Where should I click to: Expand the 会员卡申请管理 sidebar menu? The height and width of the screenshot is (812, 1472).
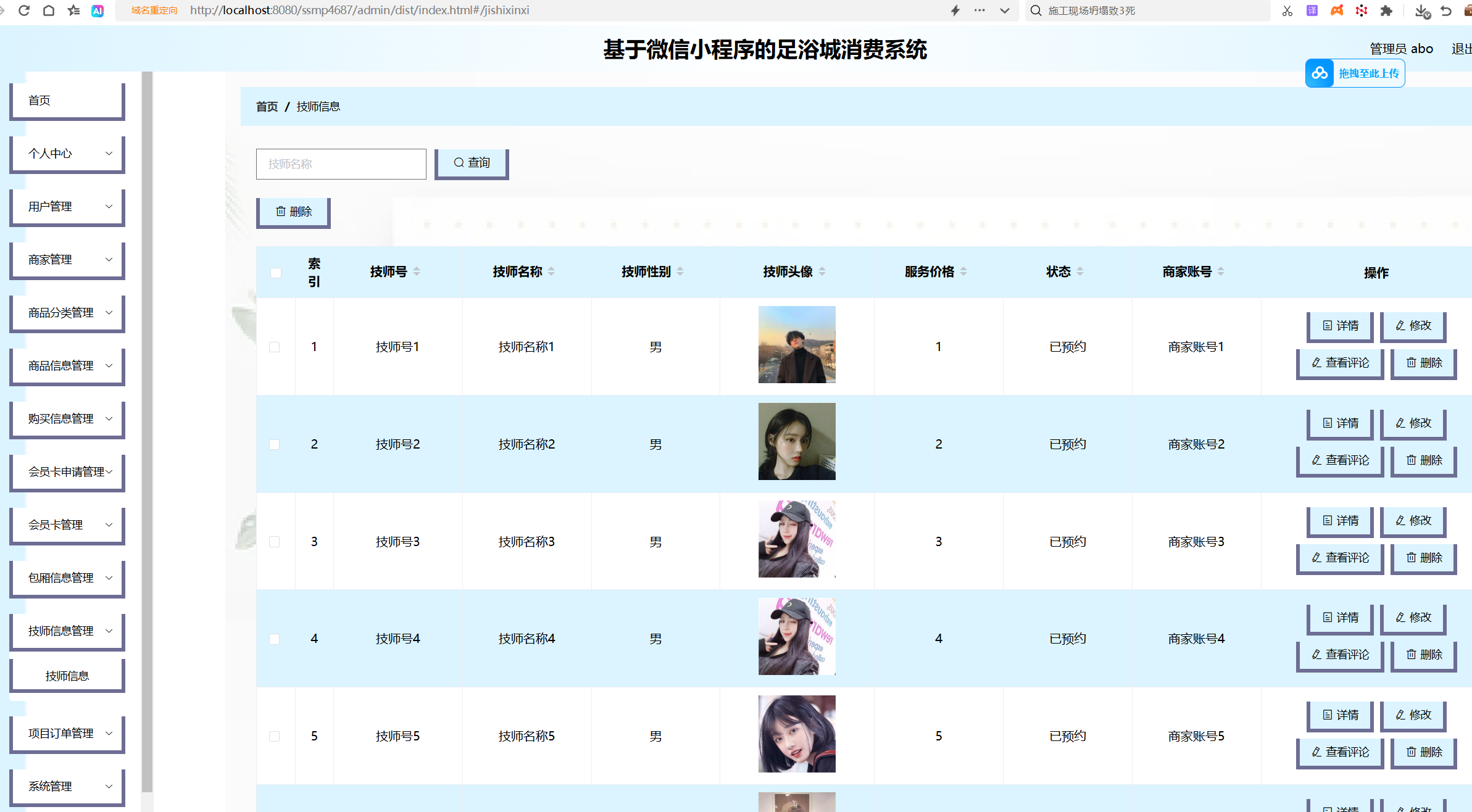click(67, 473)
